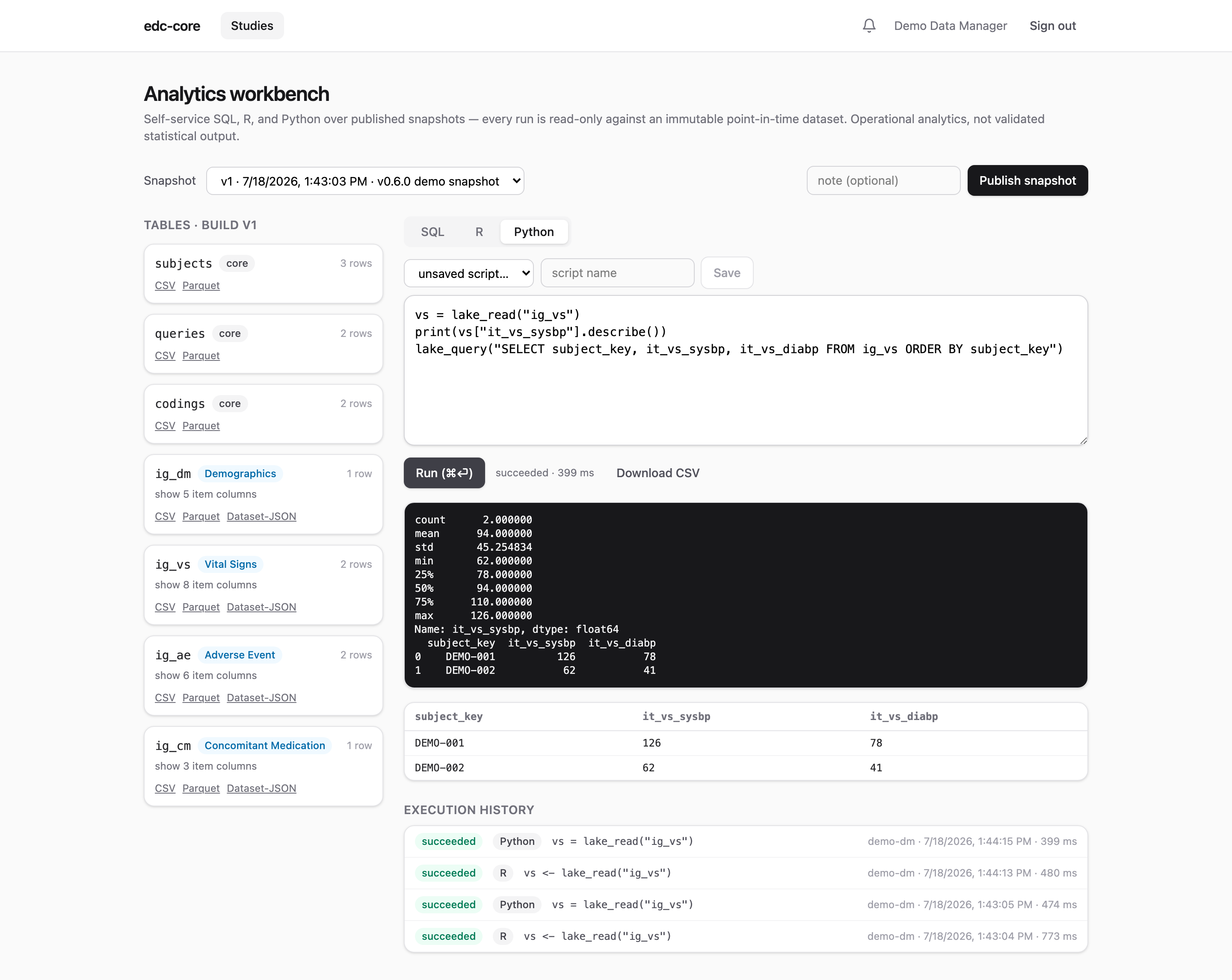Open the unsaved script dropdown
This screenshot has width=1232, height=980.
[468, 273]
